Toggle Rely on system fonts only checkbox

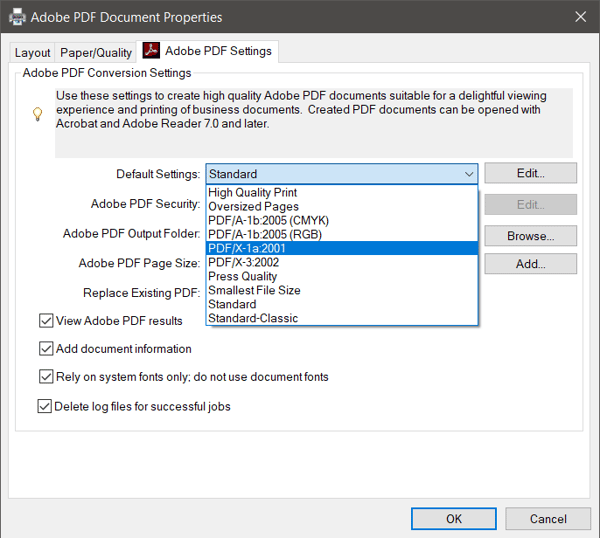[x=46, y=377]
